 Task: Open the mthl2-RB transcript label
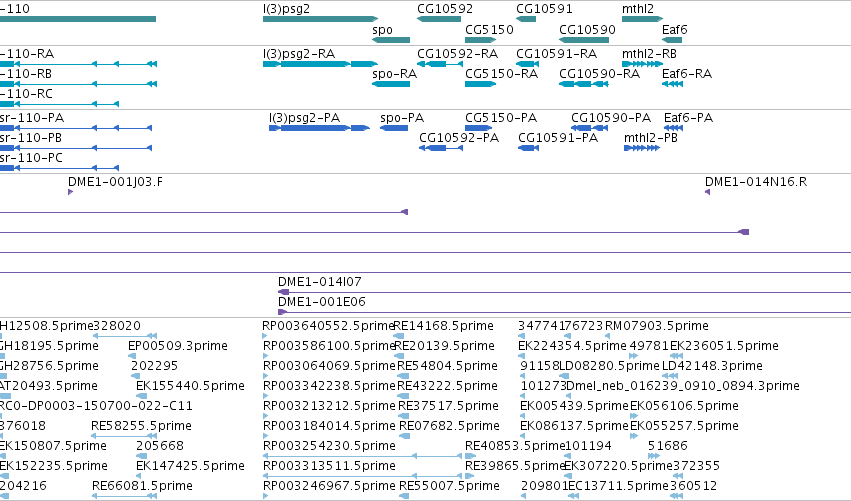click(649, 54)
